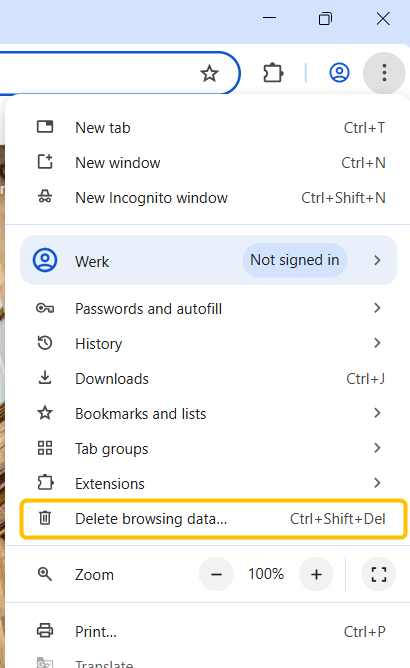Open the Extensions submenu chevron in menu

(377, 483)
